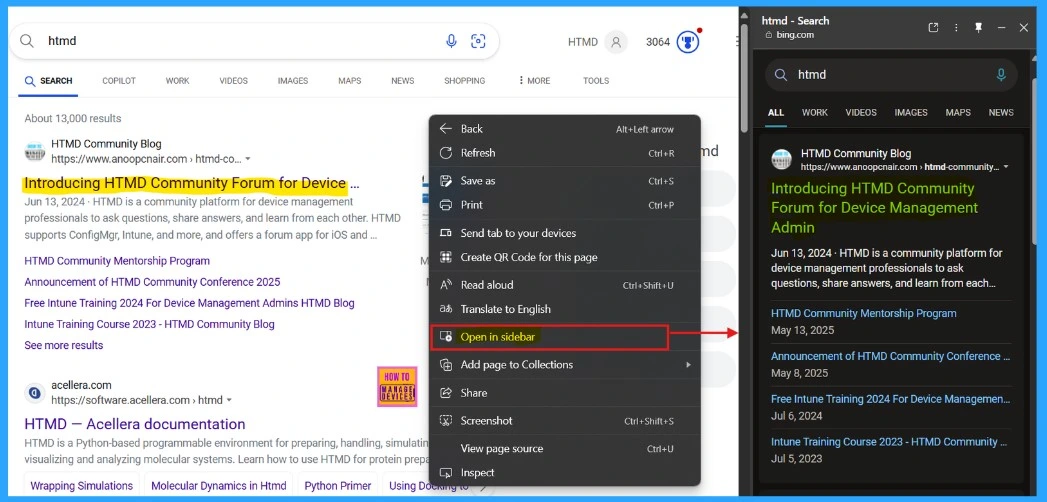Click See more results
This screenshot has height=502, width=1047.
[x=63, y=346]
